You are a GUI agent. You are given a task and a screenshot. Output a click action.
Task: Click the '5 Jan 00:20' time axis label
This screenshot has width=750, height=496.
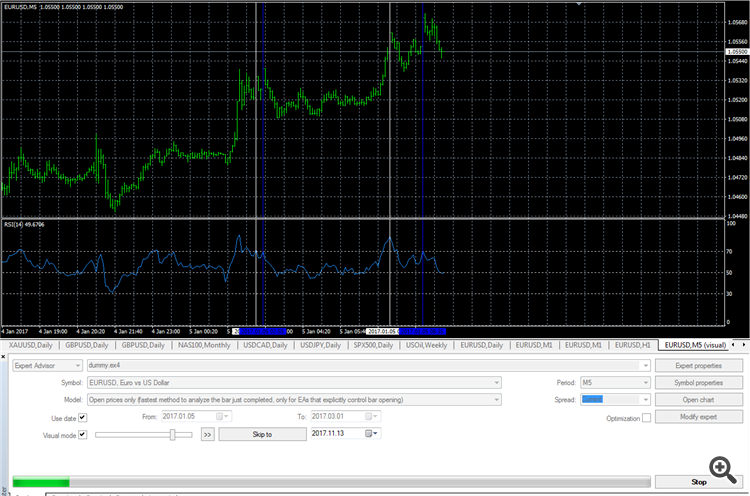[x=203, y=331]
